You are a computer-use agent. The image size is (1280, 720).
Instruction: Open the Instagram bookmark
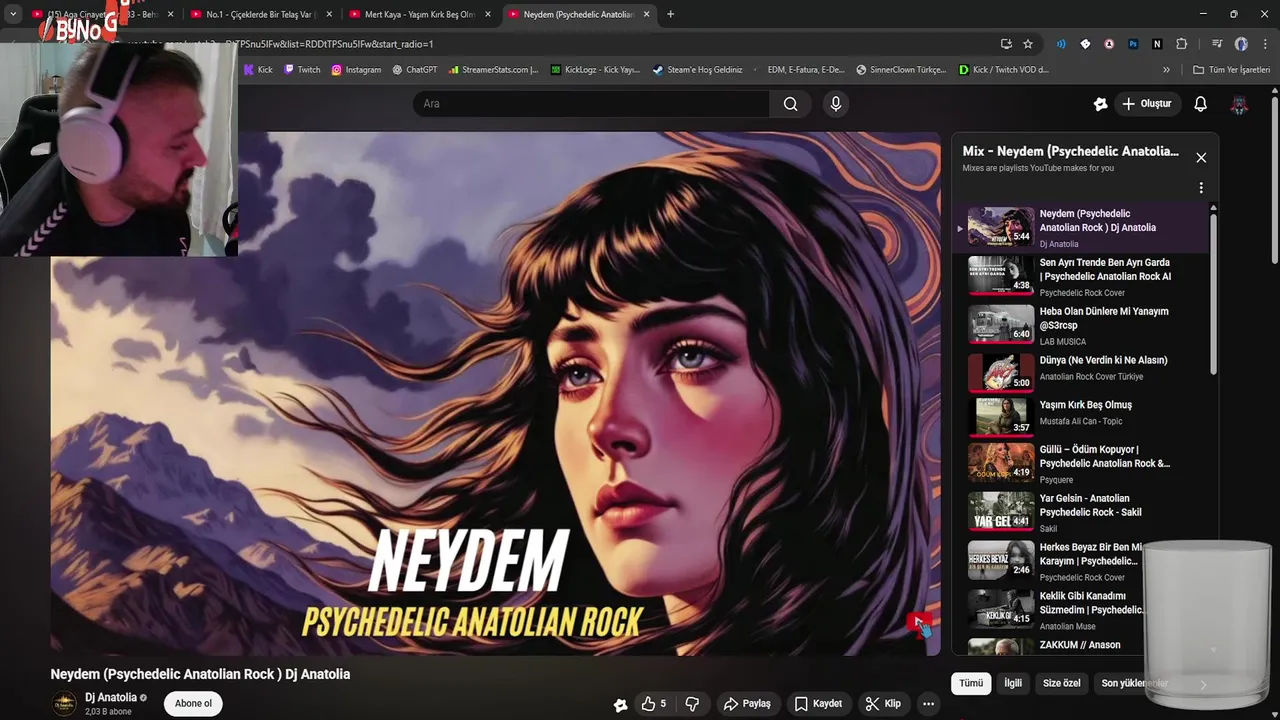(x=356, y=70)
